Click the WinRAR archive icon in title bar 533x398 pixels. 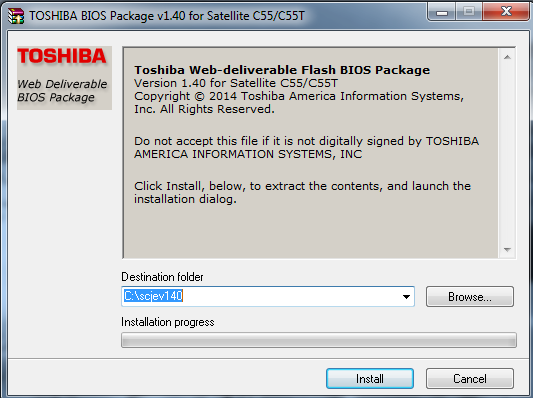(x=16, y=16)
